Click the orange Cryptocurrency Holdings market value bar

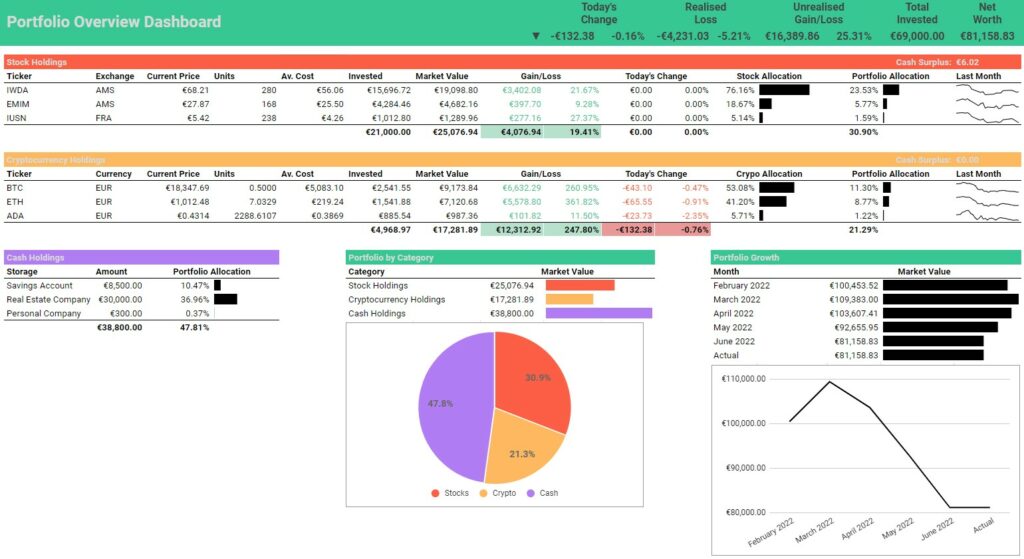click(x=569, y=300)
